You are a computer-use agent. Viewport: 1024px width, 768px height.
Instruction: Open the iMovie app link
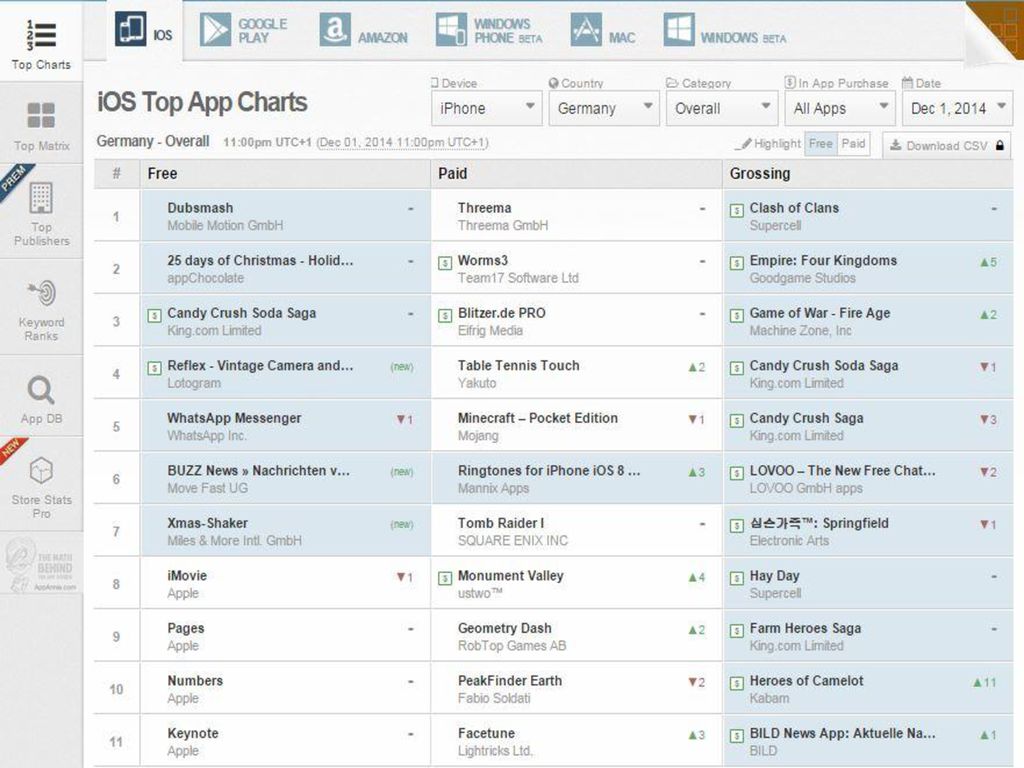tap(187, 575)
